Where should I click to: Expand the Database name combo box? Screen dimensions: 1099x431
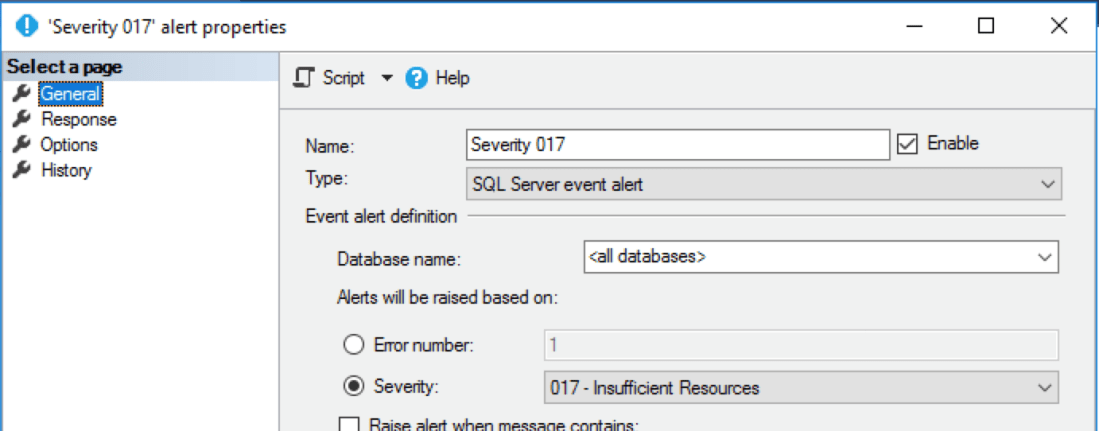click(1046, 257)
